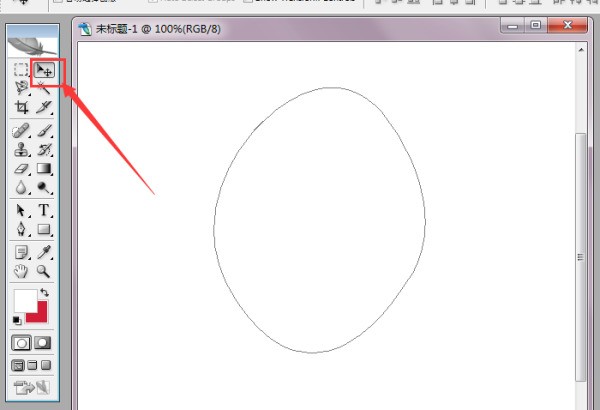Click the document scrollbar up arrow

(x=581, y=50)
